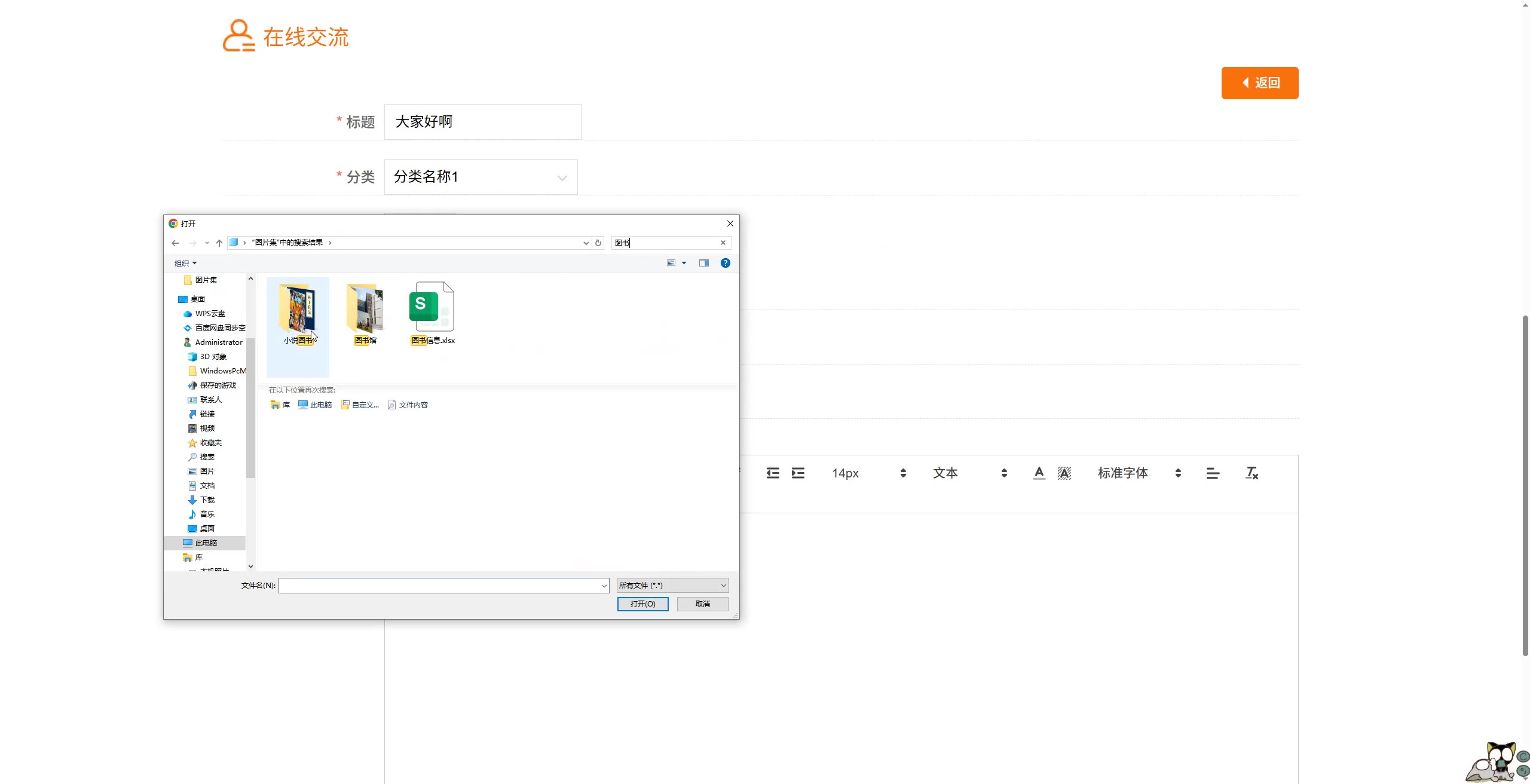Viewport: 1530px width, 784px height.
Task: Click the decrease indent icon in editor
Action: click(773, 473)
